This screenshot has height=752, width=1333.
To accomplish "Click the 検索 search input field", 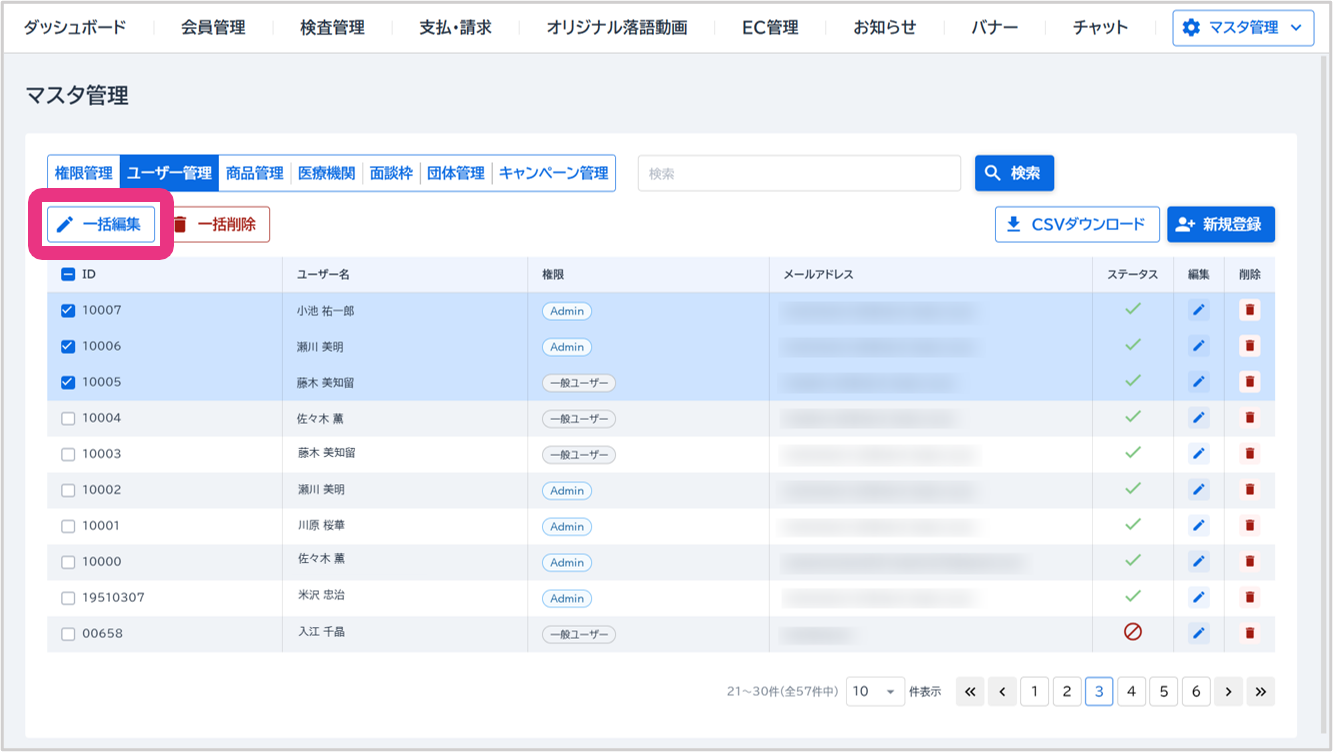I will [798, 173].
